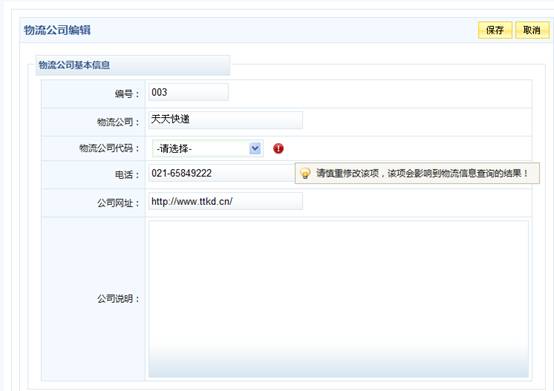Viewport: 554px width, 391px height.
Task: Click the 物流公司： label
Action: 118,122
